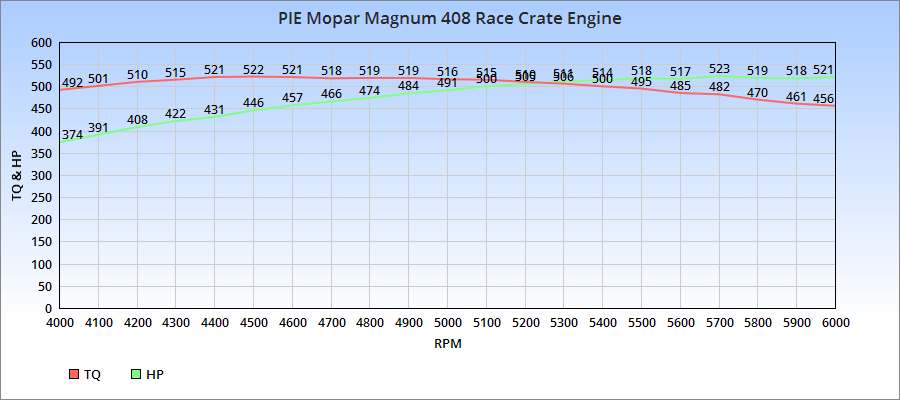
Task: Toggle the TQ series legend label
Action: 92,375
